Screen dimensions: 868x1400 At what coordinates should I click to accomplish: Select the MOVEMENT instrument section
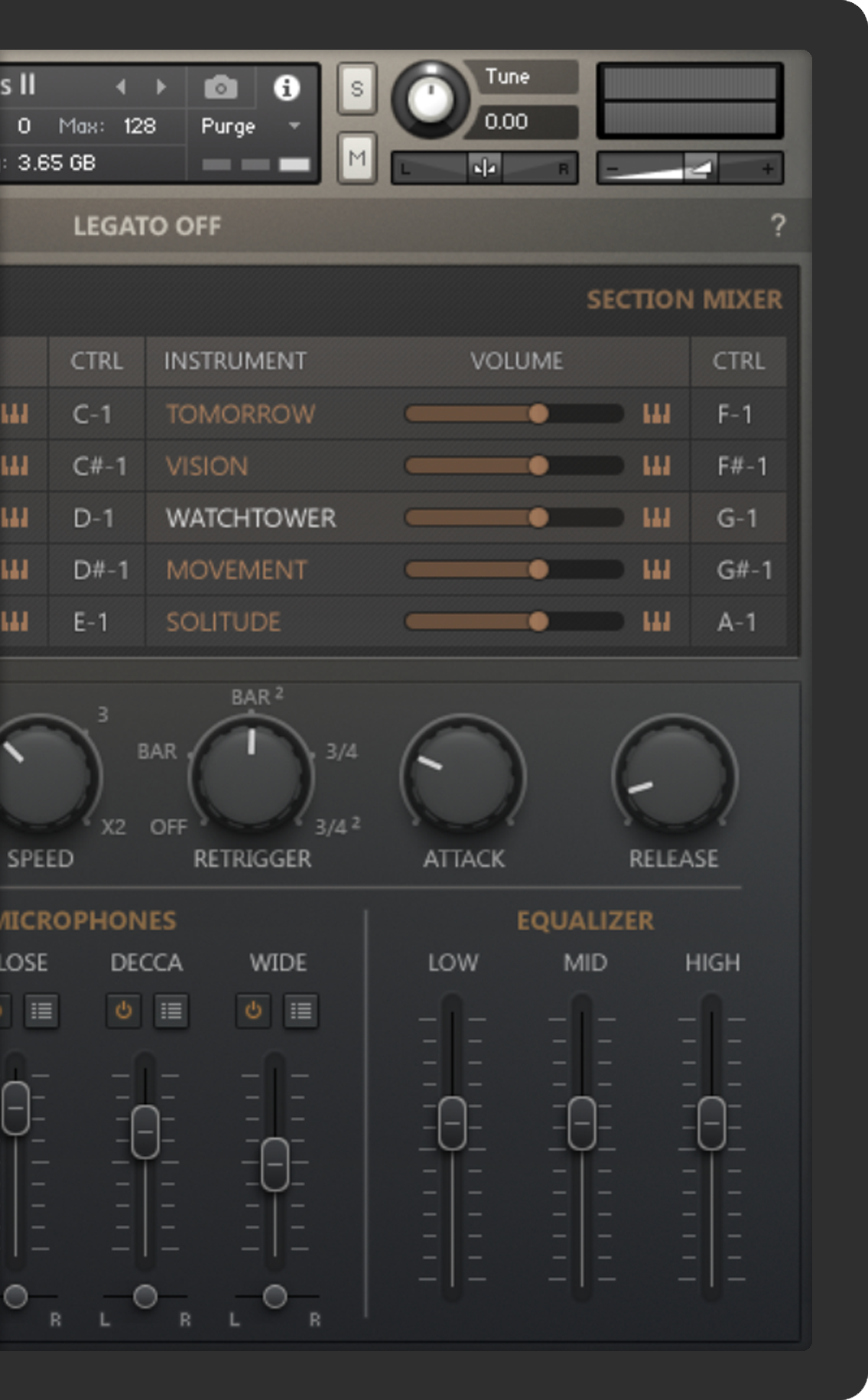236,570
